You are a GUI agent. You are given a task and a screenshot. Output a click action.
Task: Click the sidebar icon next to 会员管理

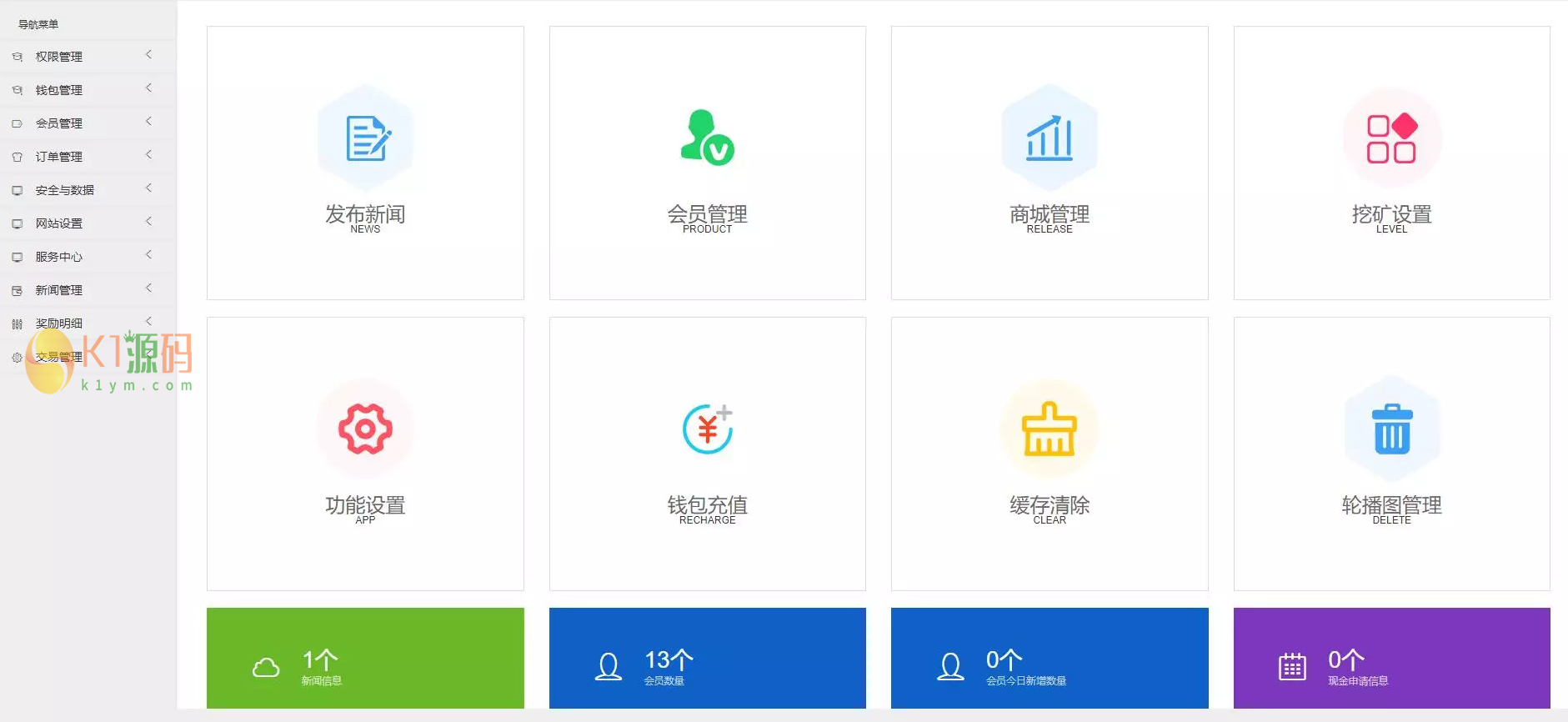pyautogui.click(x=17, y=123)
